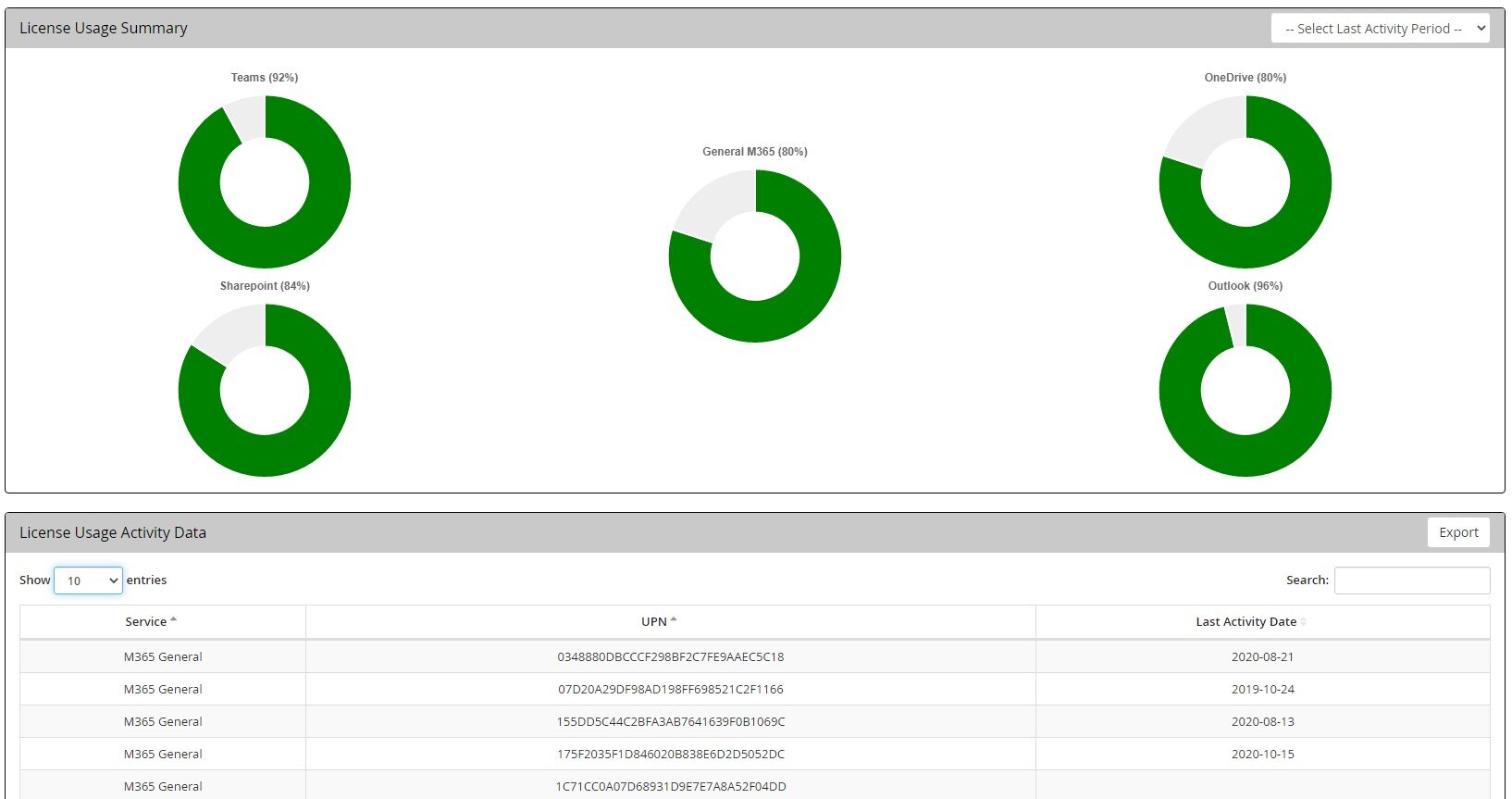
Task: Focus the Search input field
Action: (1412, 581)
